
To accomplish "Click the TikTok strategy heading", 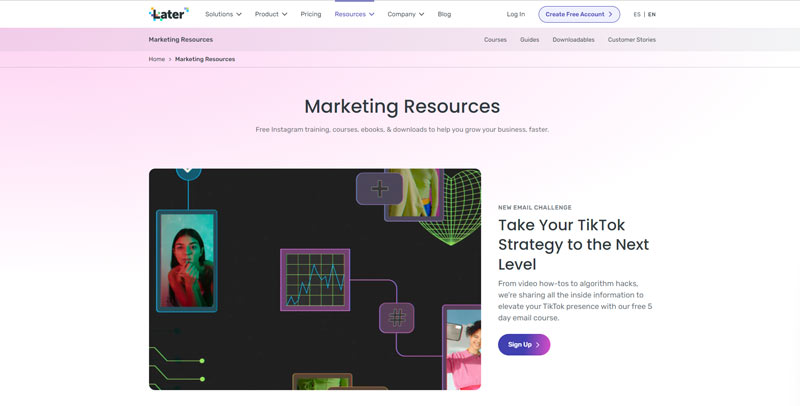I will pyautogui.click(x=573, y=244).
